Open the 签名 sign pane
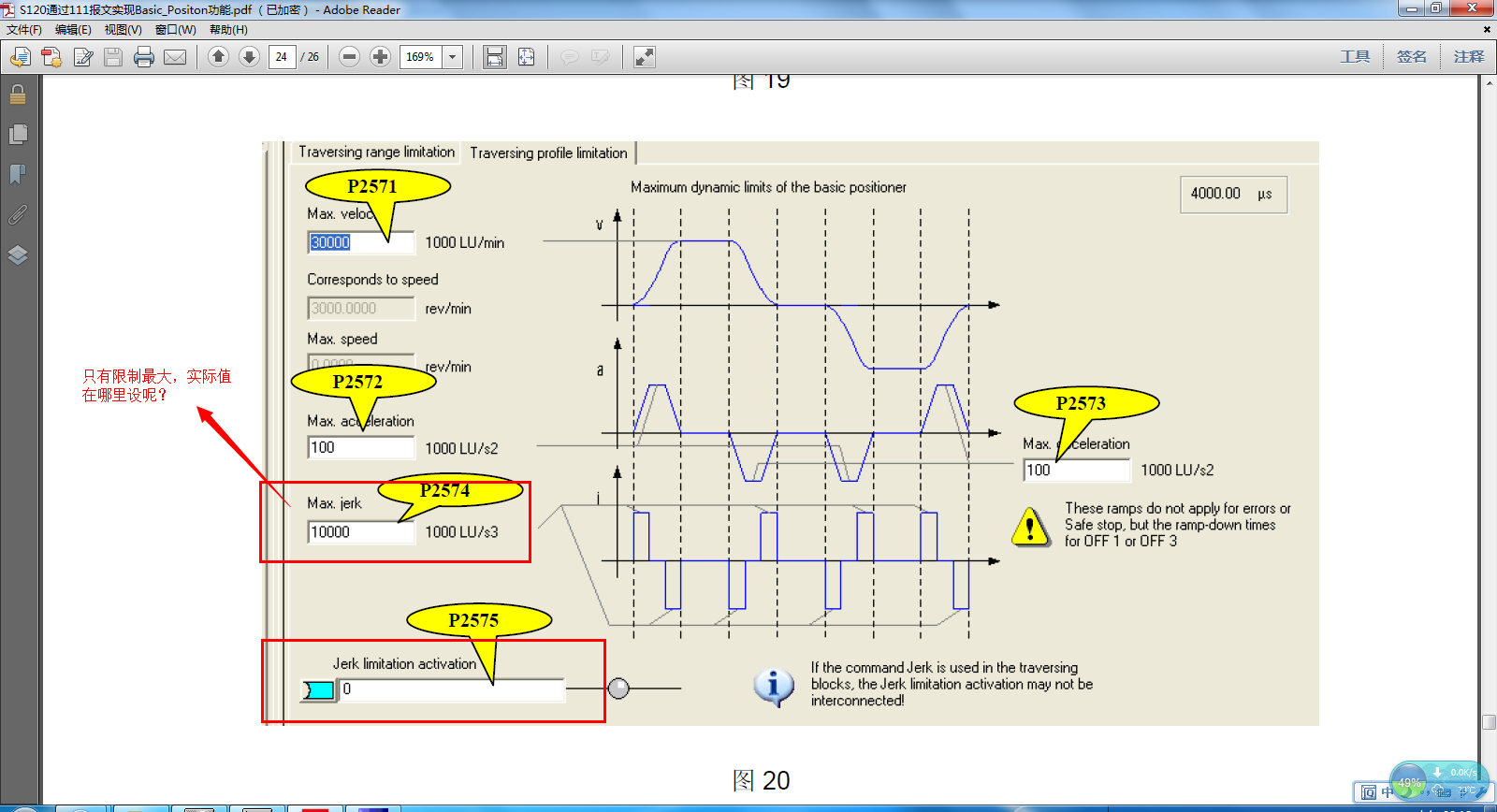This screenshot has height=812, width=1497. tap(1412, 57)
